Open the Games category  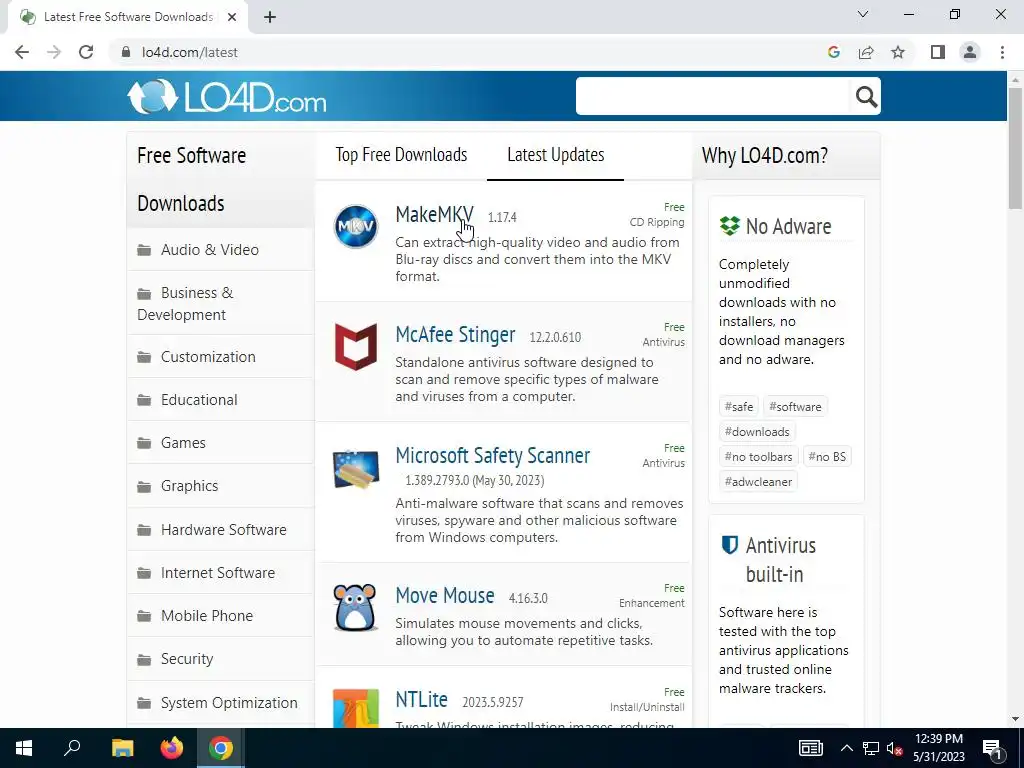[183, 443]
